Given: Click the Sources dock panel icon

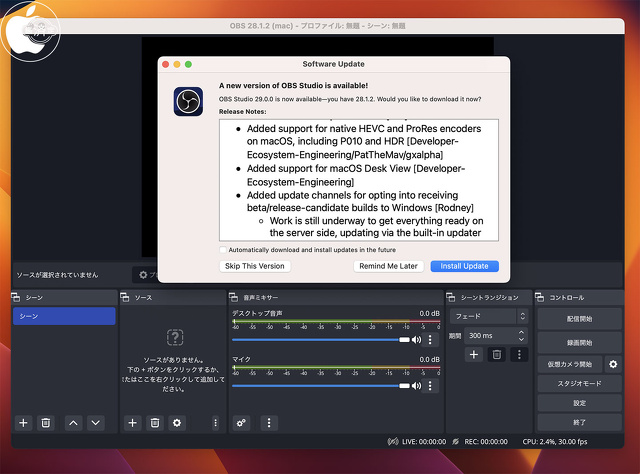Looking at the screenshot, I should (125, 297).
